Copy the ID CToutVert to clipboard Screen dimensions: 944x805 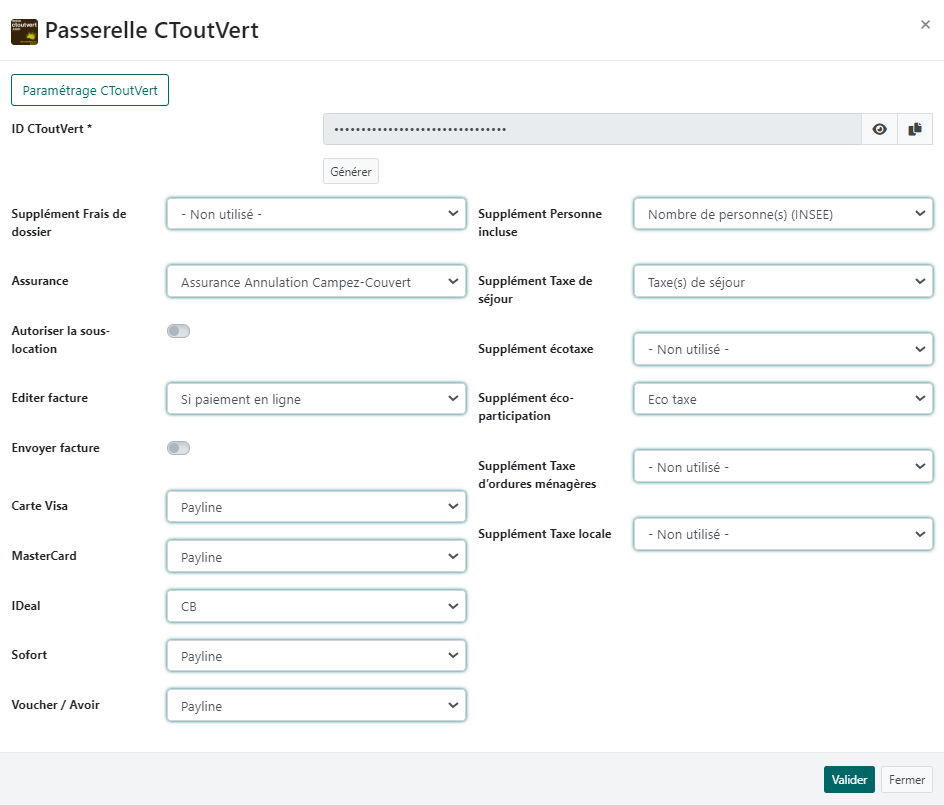pyautogui.click(x=914, y=129)
